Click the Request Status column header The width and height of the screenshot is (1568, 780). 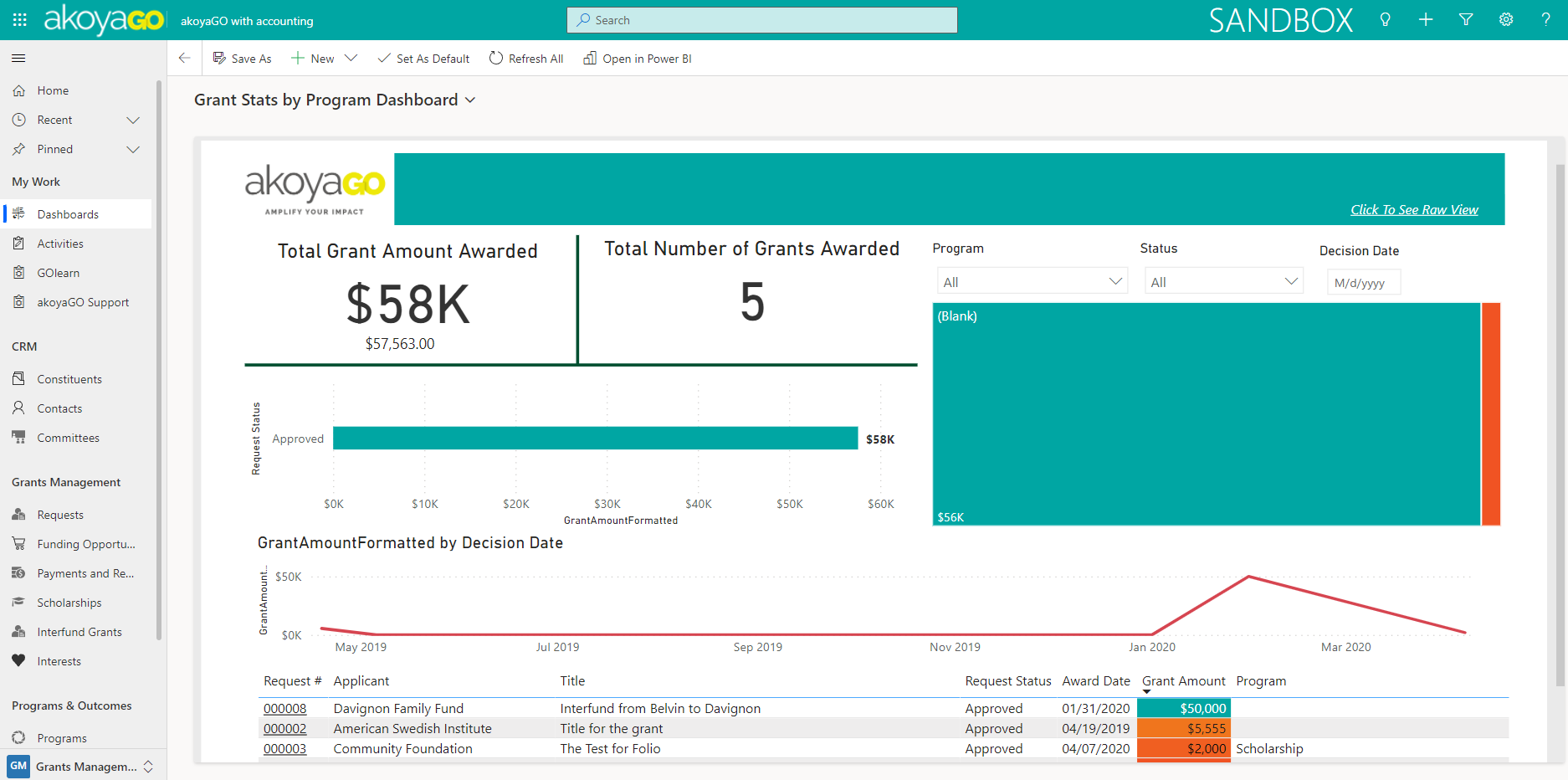click(x=1007, y=681)
